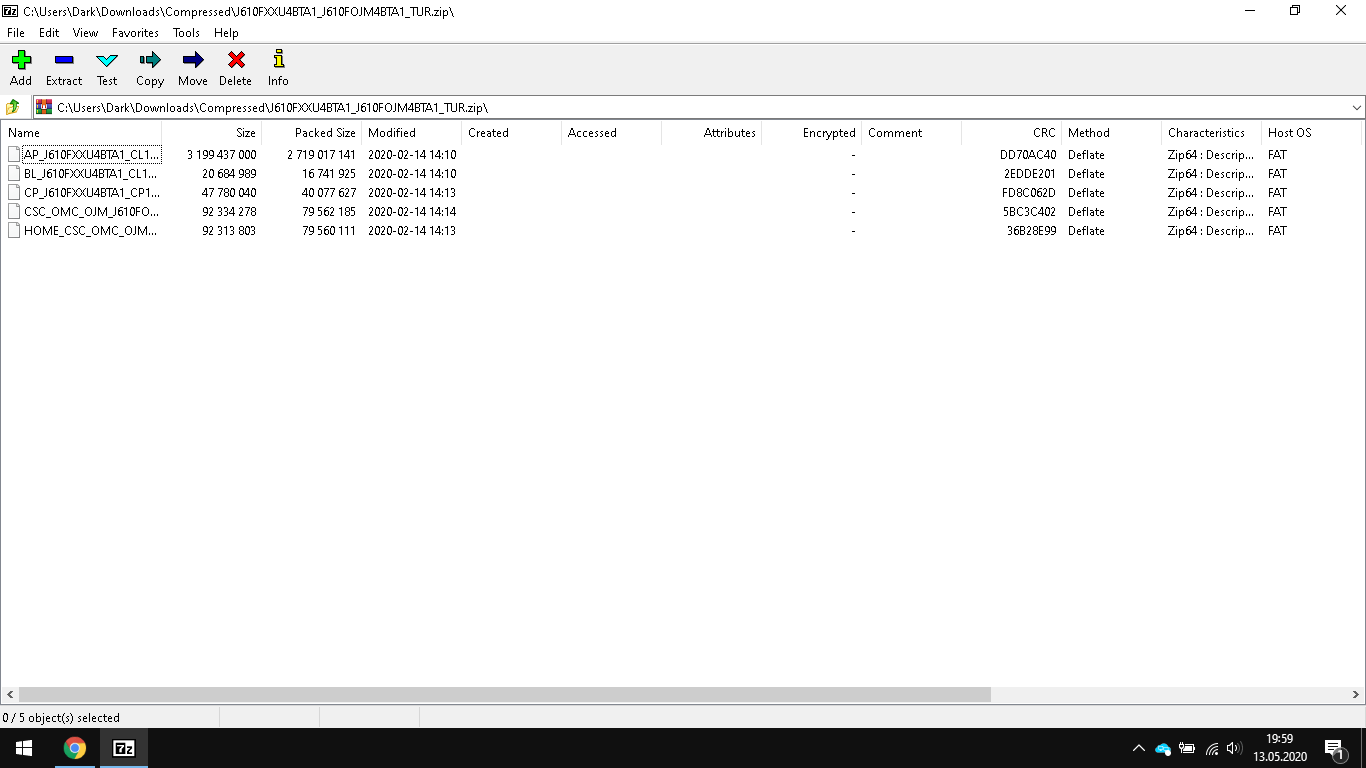Click the packed size 79 562 185
This screenshot has height=768, width=1366.
click(329, 212)
